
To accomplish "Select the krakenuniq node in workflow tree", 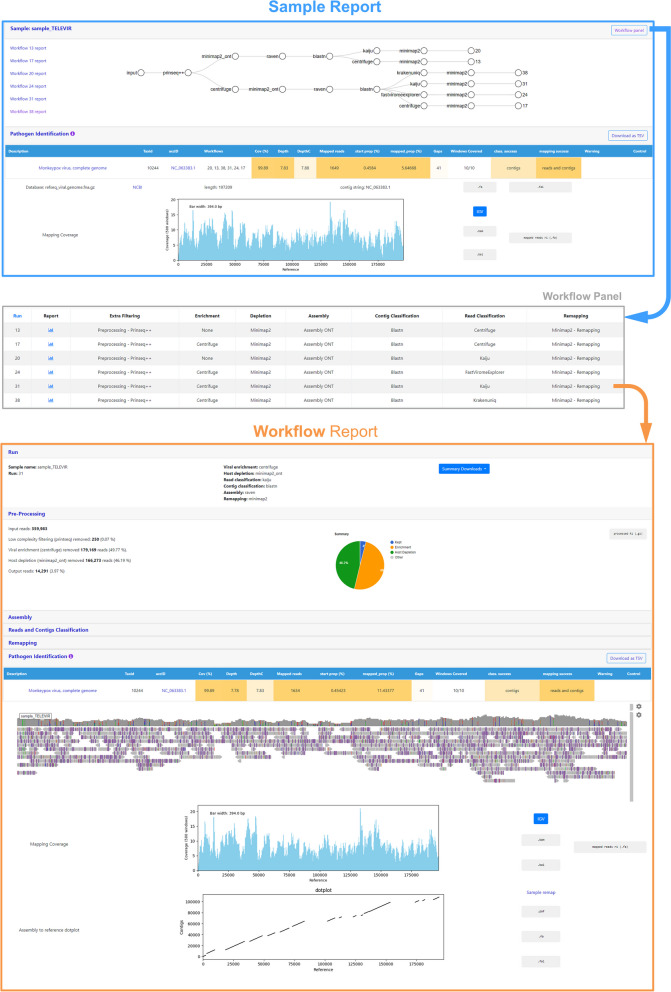I will coord(424,73).
